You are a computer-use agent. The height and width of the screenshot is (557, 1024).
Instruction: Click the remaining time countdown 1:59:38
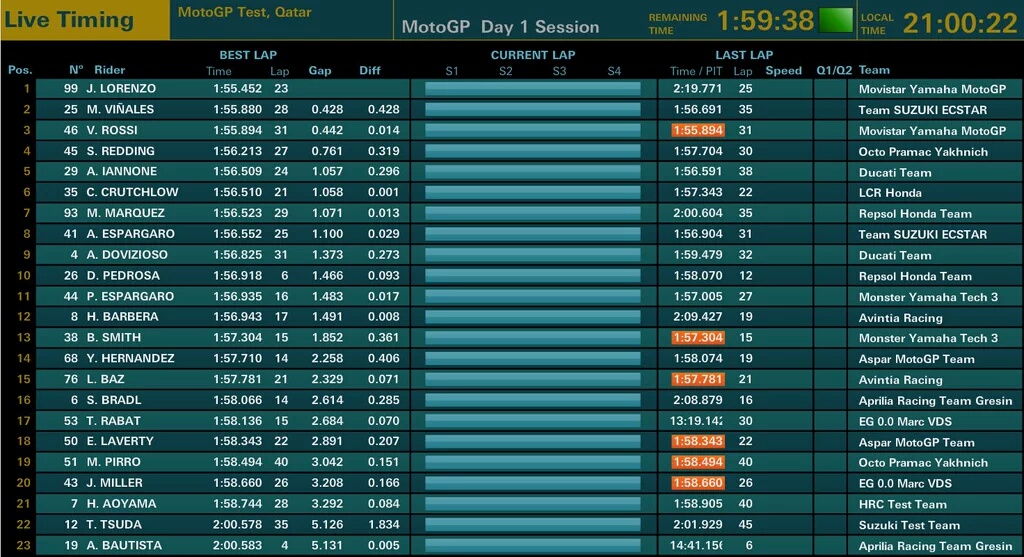(765, 21)
